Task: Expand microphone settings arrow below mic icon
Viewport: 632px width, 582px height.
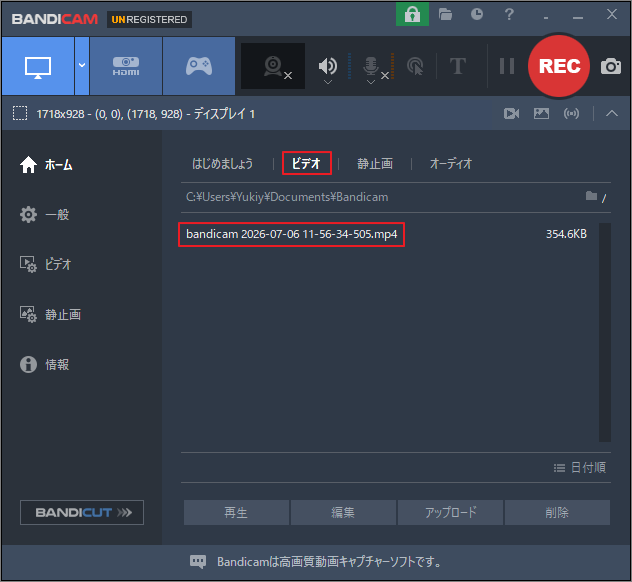Action: pos(371,82)
